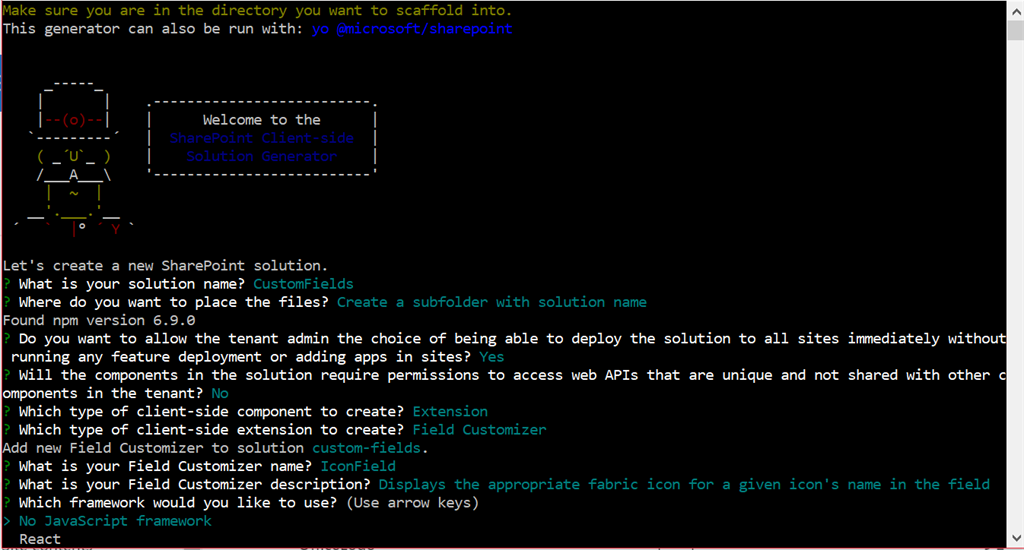Click the vertical scrollbar thumb
Viewport: 1024px width, 550px height.
pyautogui.click(x=1016, y=30)
